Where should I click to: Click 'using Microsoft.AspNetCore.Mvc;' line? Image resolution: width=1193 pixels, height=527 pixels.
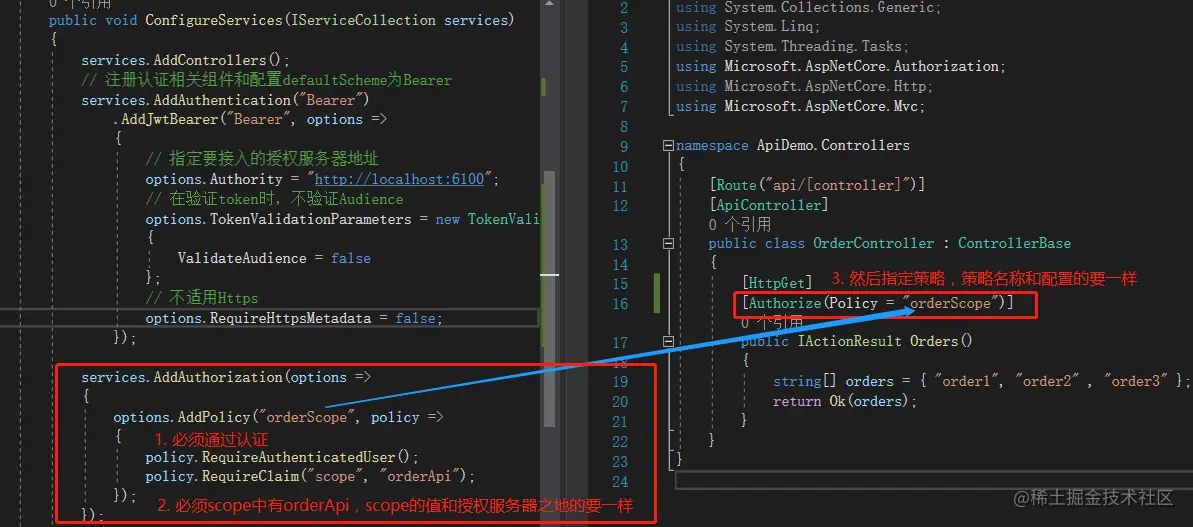point(801,106)
